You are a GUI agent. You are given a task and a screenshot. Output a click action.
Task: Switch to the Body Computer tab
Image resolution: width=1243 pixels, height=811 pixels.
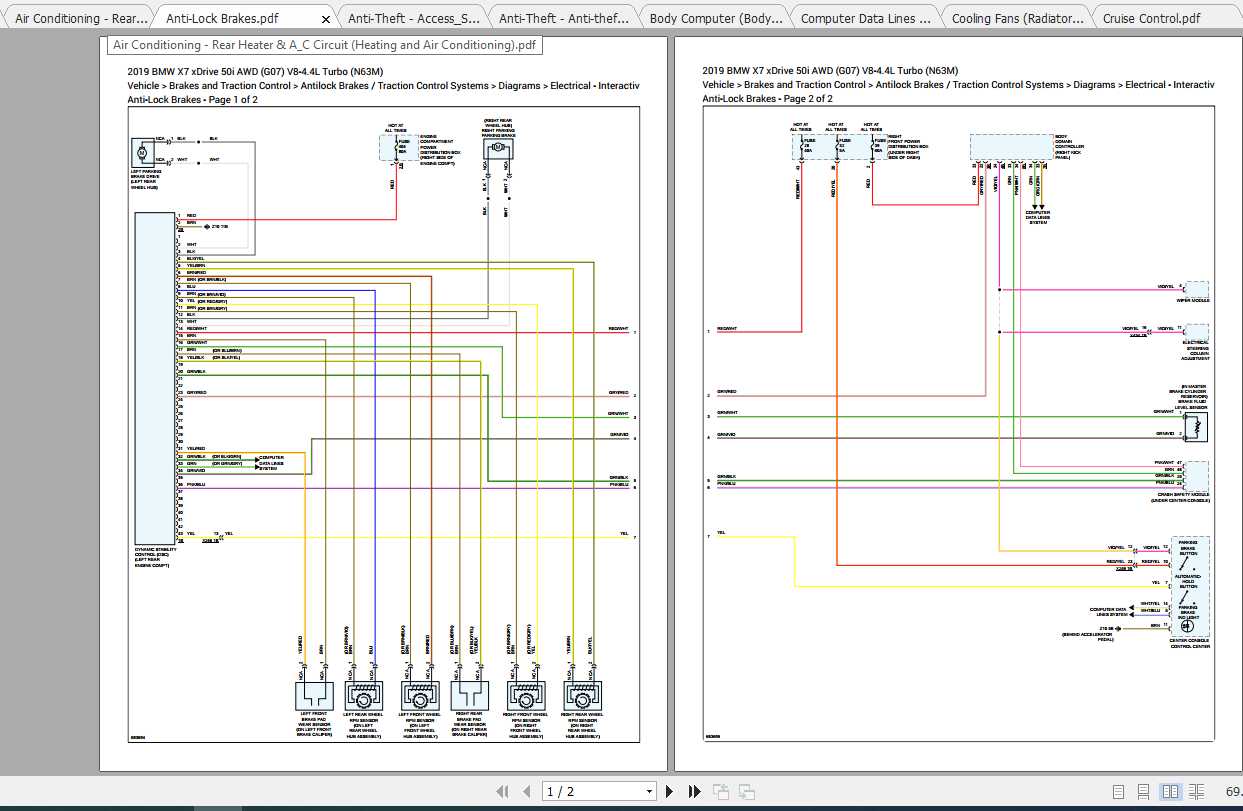click(716, 18)
